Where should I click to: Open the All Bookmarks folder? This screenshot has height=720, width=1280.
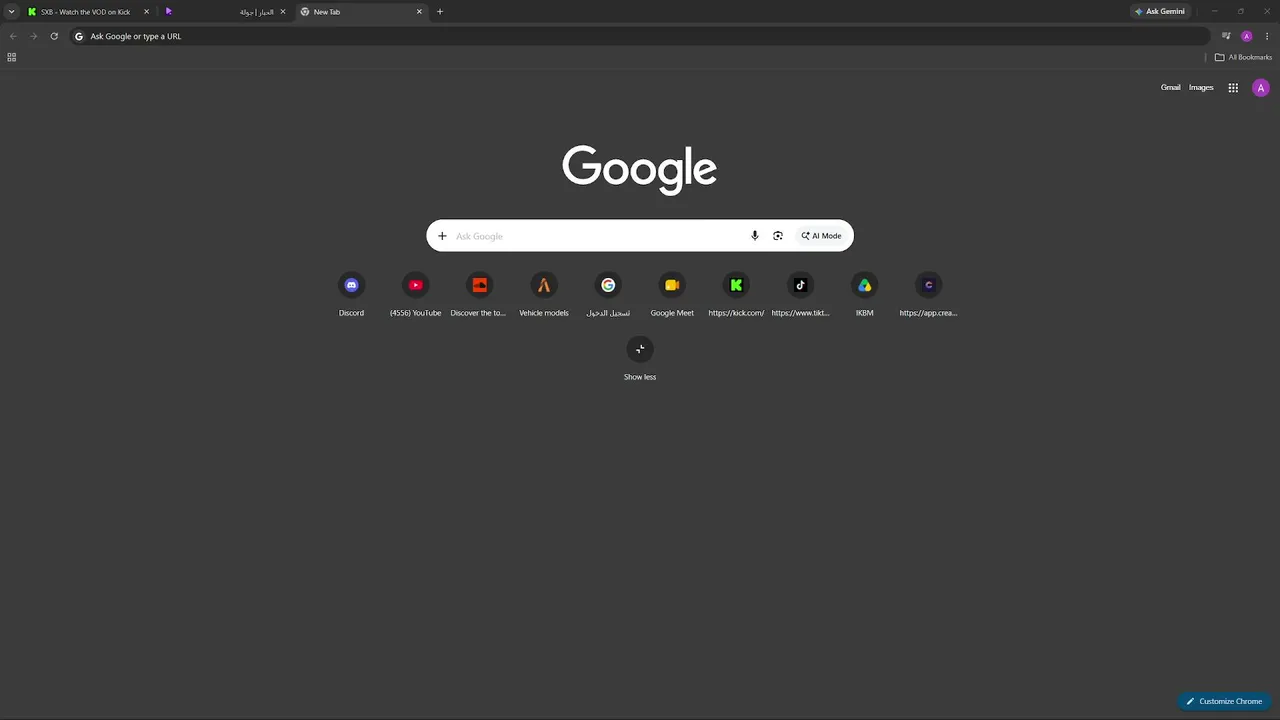coord(1243,57)
